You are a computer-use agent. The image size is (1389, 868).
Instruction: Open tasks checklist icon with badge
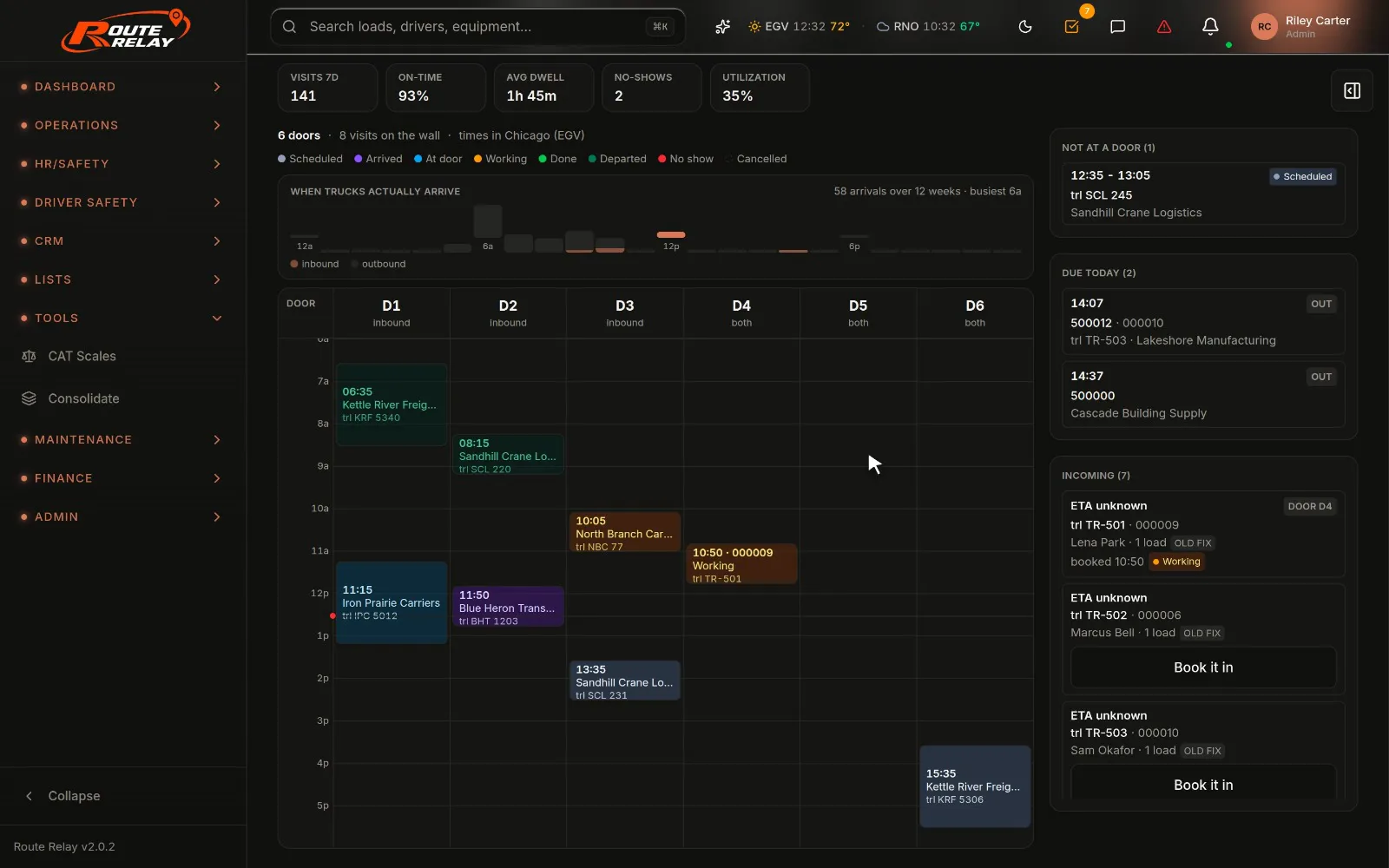click(x=1072, y=27)
